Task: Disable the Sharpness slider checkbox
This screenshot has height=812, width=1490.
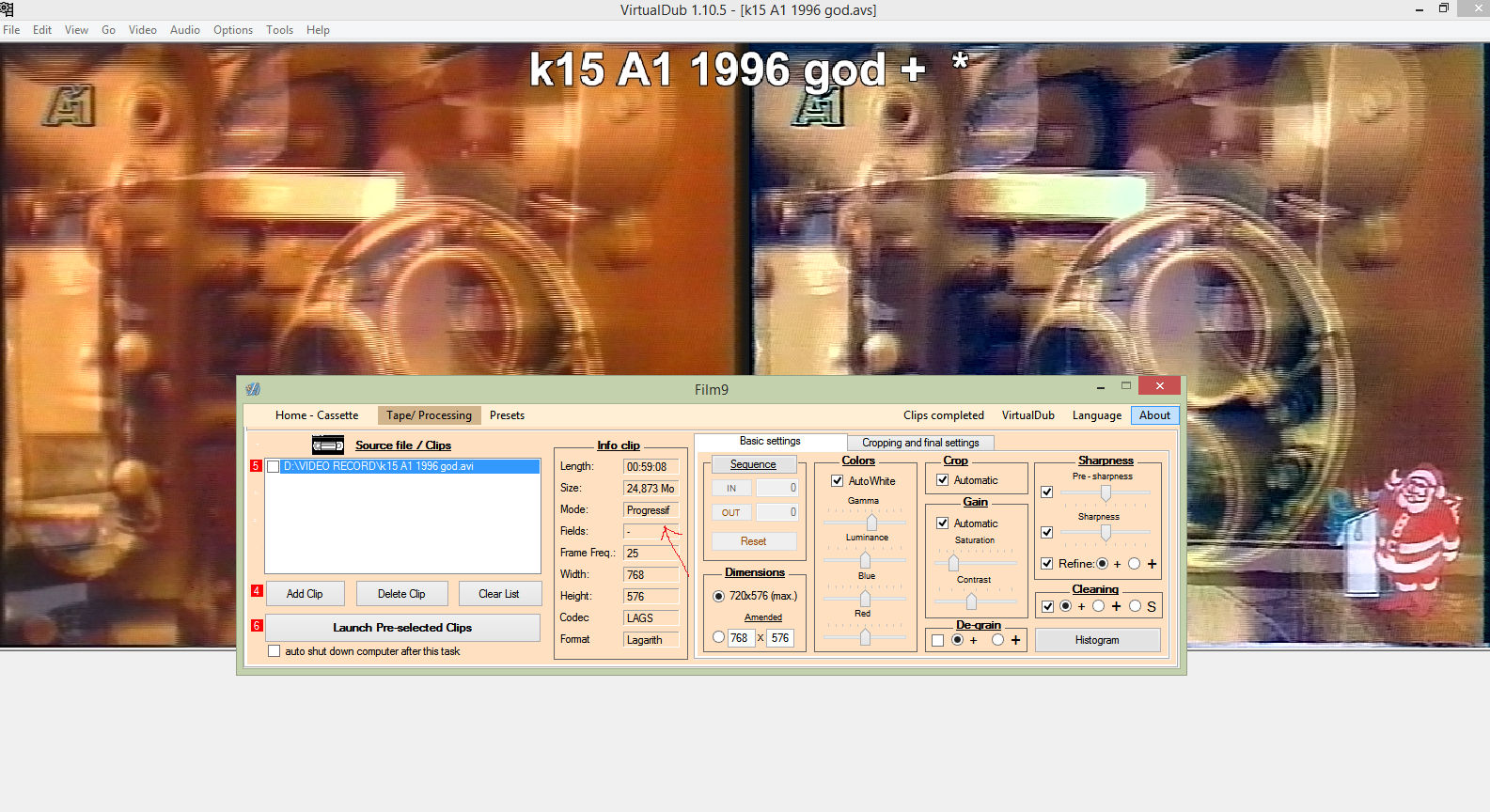Action: pos(1046,532)
